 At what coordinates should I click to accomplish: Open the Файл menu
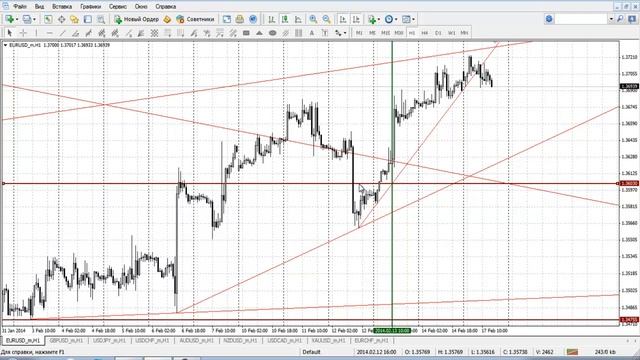coord(20,7)
